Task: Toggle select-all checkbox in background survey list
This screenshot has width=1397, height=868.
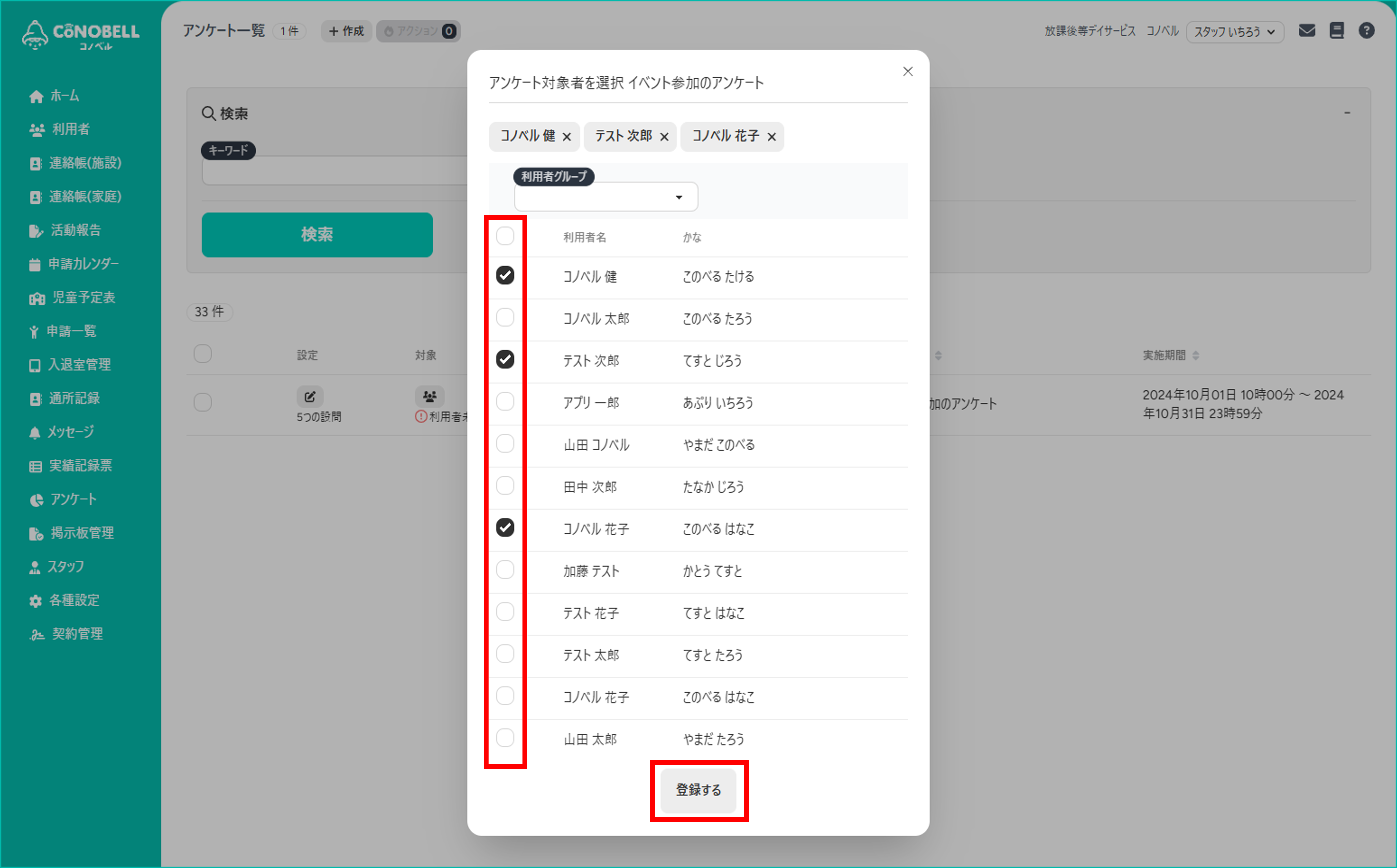Action: [x=203, y=354]
